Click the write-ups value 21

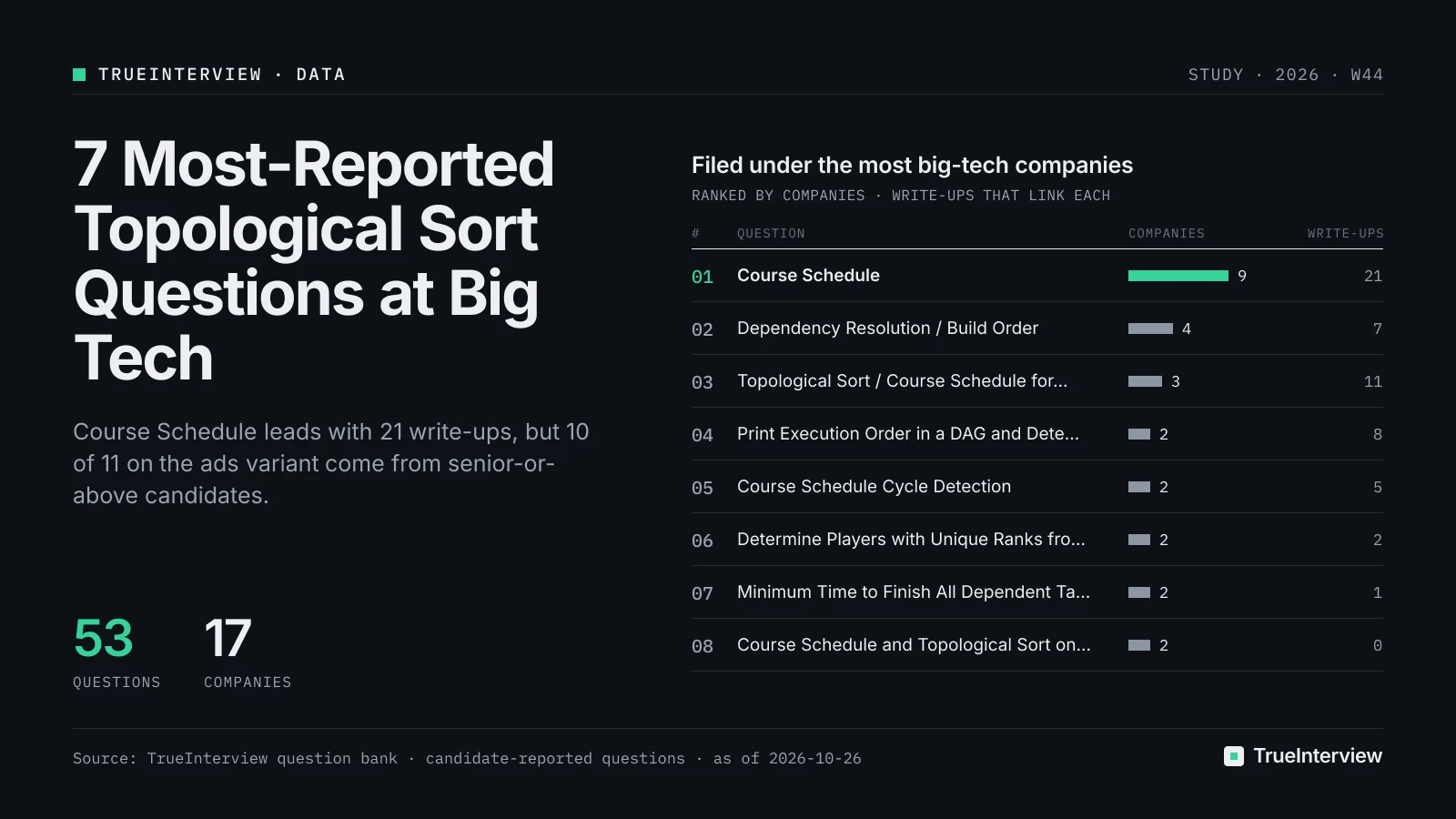point(1373,276)
